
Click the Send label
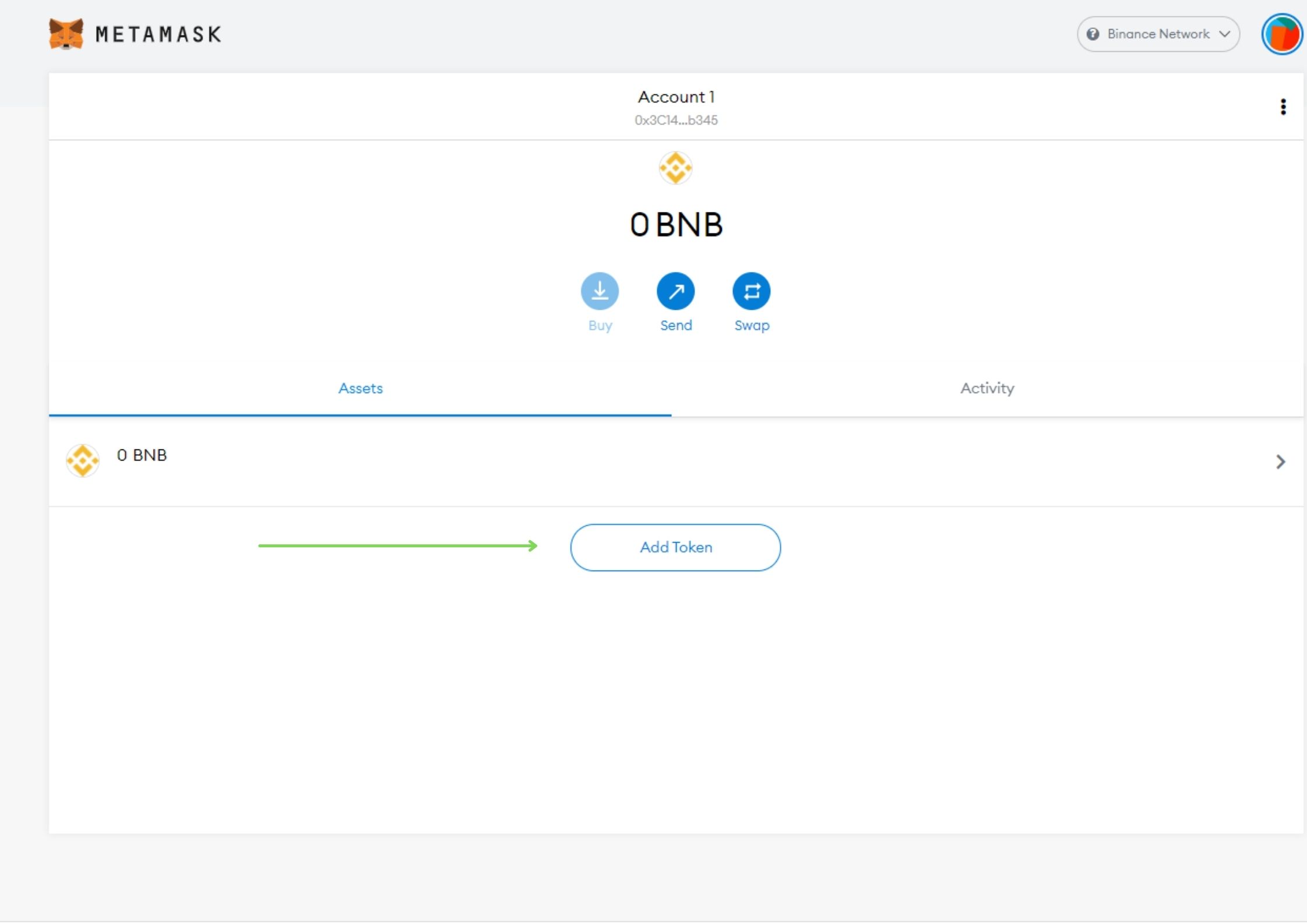(x=676, y=325)
